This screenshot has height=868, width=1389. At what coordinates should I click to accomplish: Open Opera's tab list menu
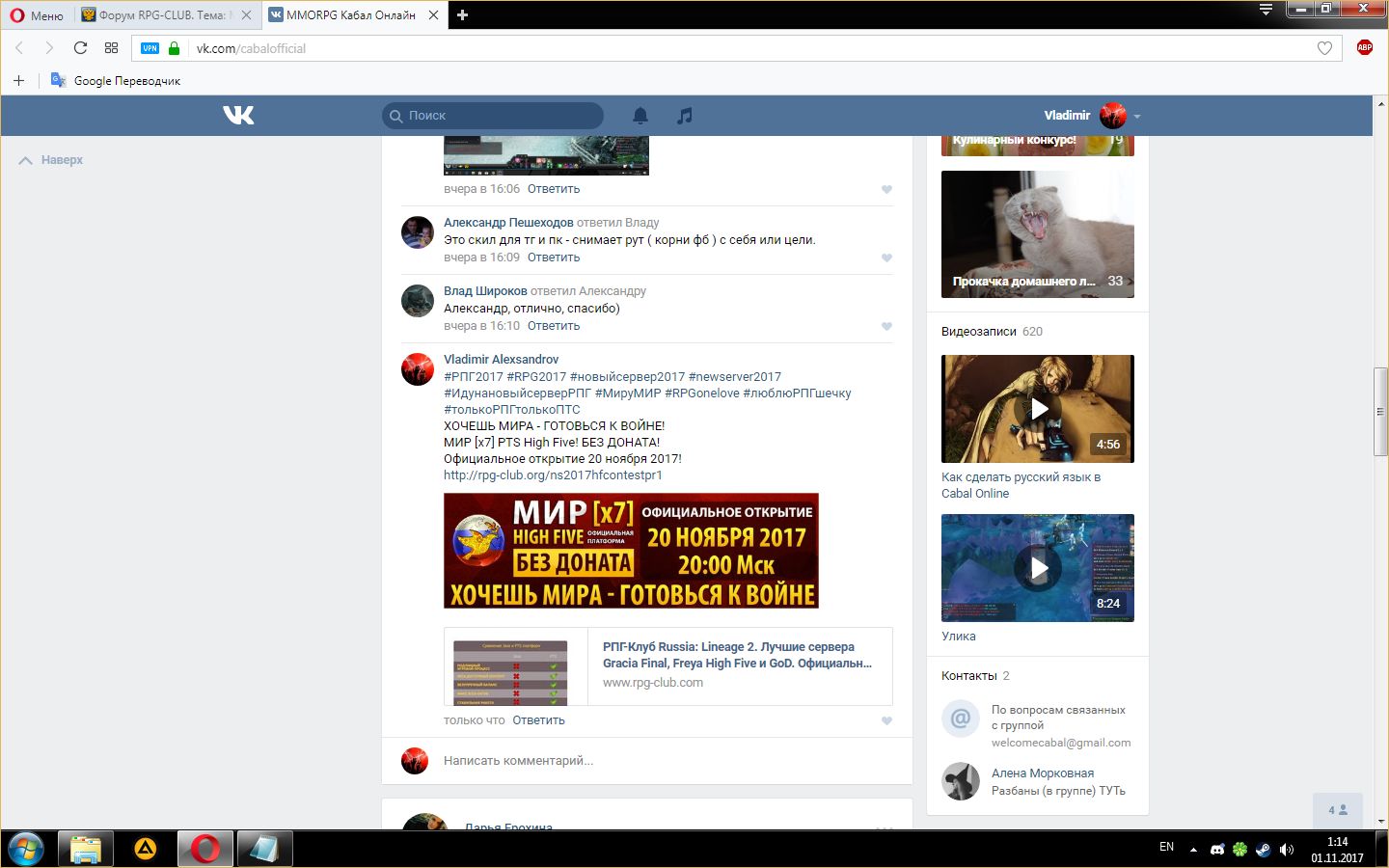[1266, 10]
